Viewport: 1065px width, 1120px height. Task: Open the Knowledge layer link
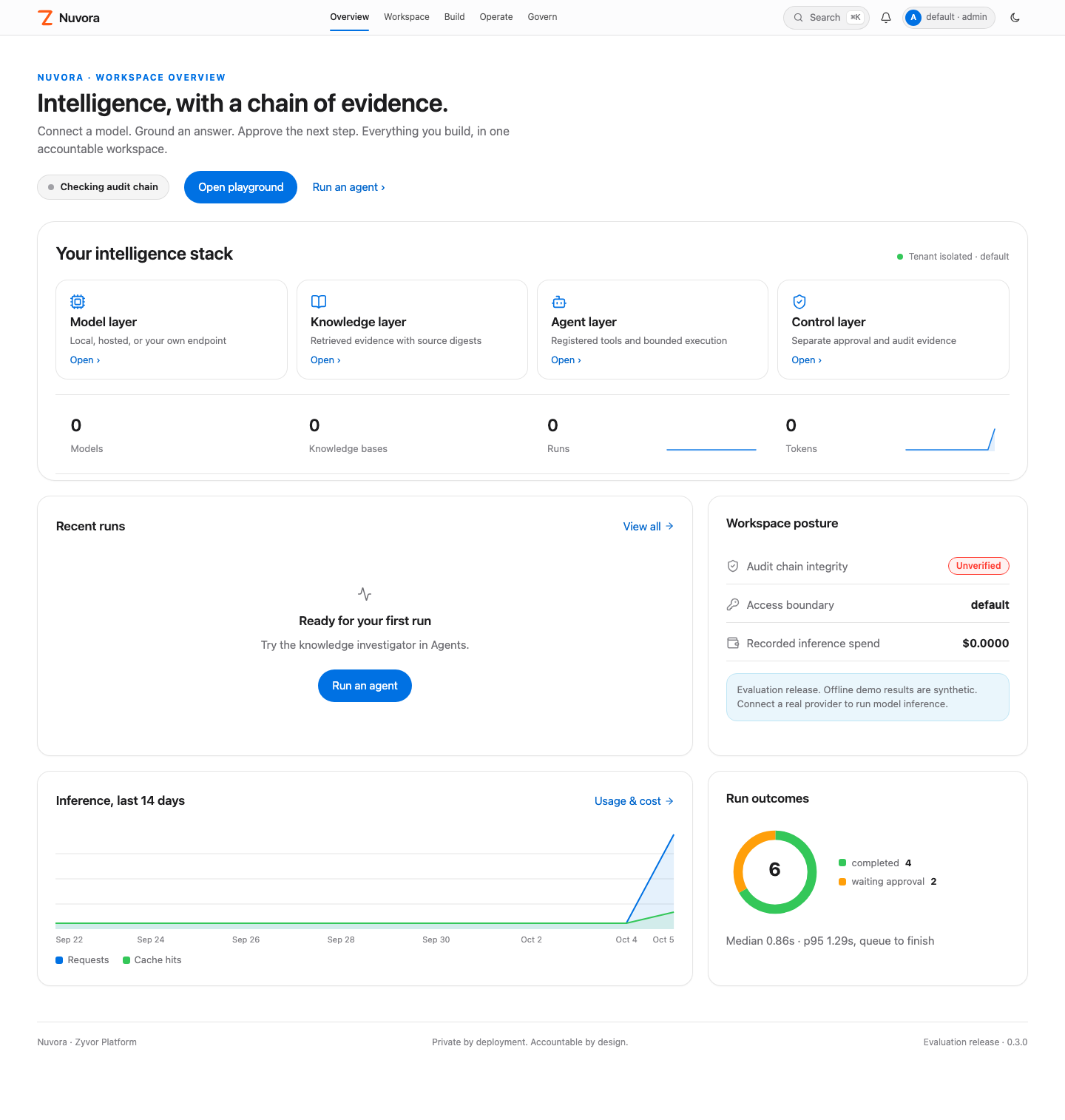[325, 360]
